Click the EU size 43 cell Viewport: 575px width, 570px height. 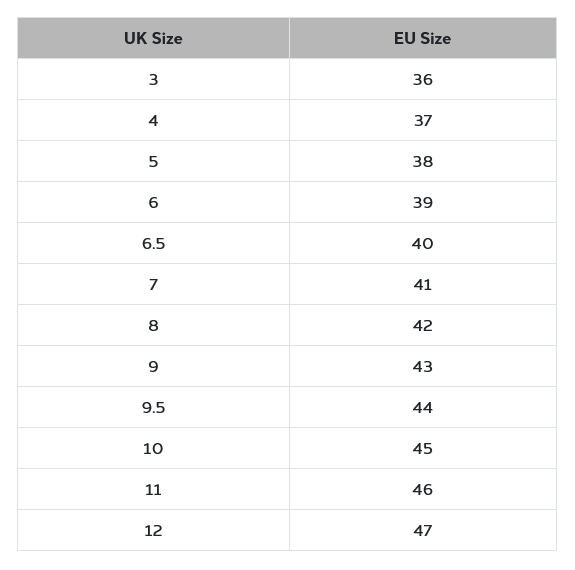(x=423, y=366)
